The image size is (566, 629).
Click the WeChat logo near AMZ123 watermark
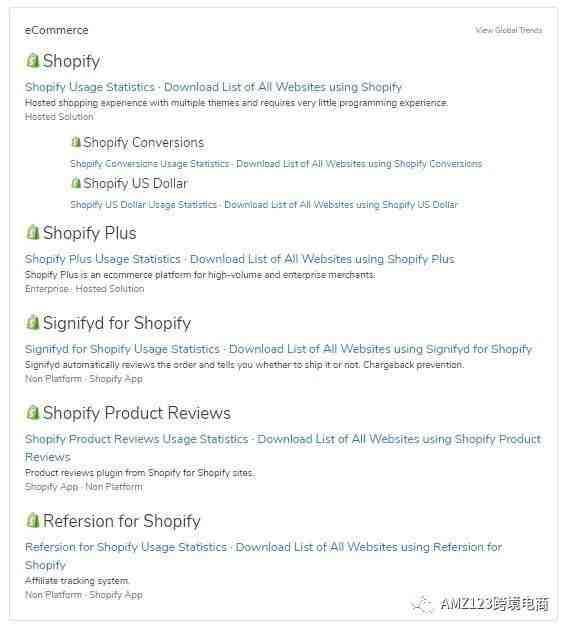pyautogui.click(x=422, y=604)
